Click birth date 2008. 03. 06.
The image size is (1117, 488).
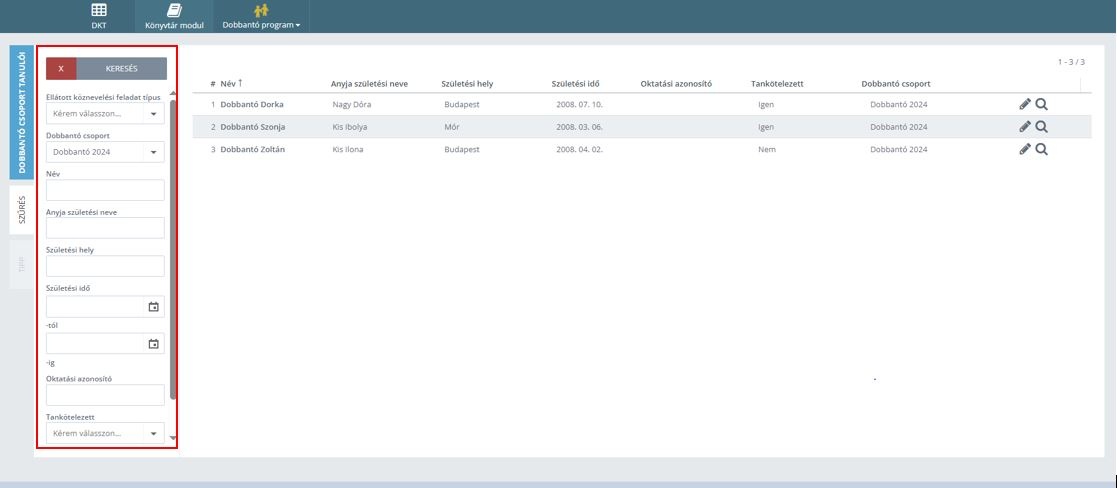(581, 127)
